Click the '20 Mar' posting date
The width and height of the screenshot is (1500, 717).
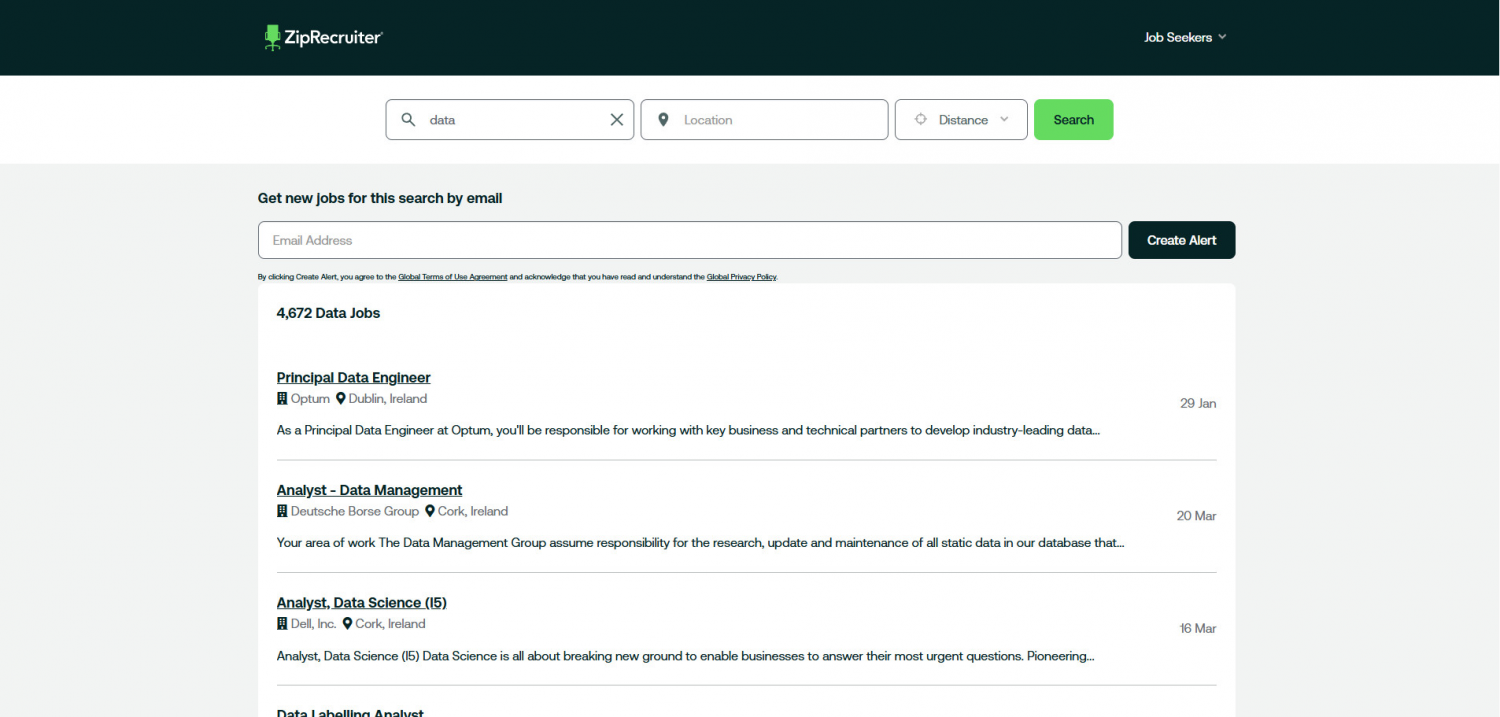(1197, 516)
